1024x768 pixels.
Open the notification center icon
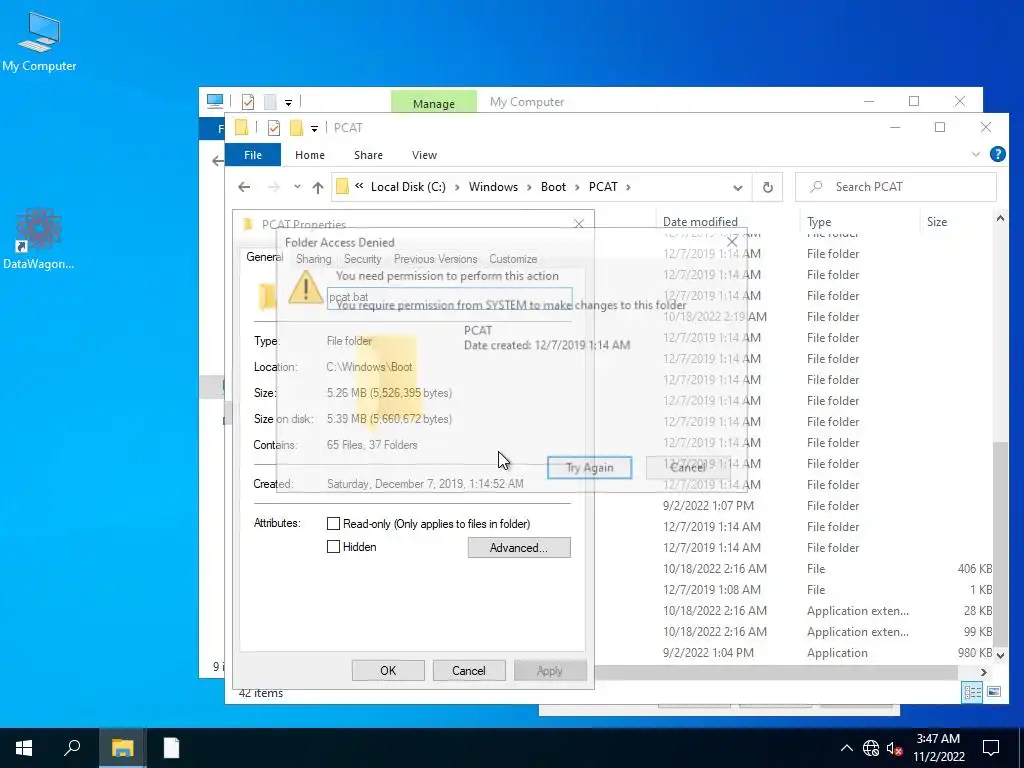tap(991, 748)
